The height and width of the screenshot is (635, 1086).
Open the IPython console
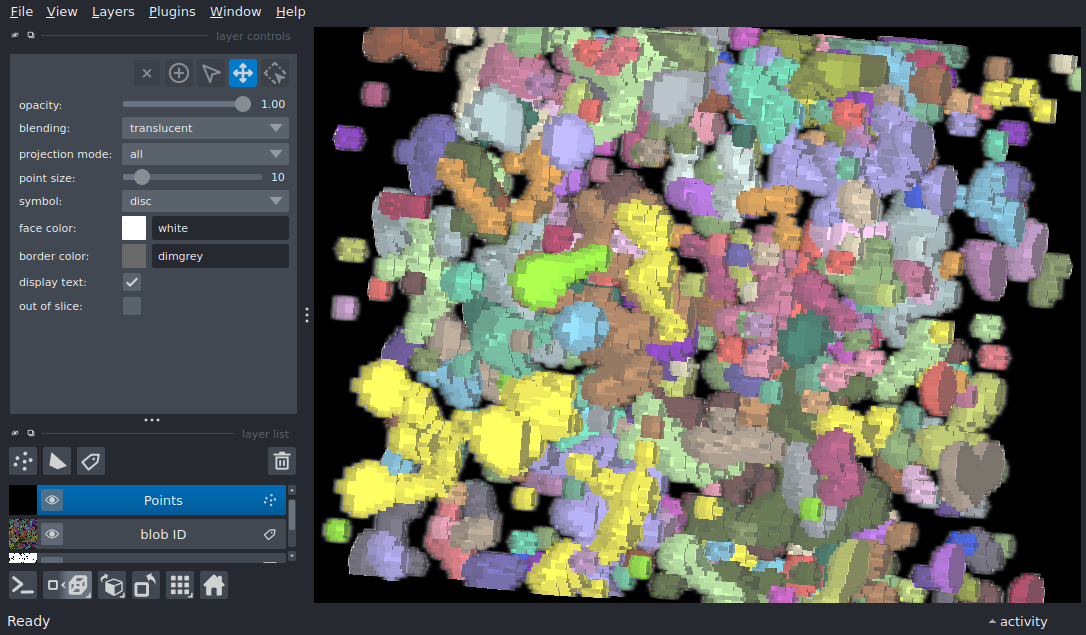point(23,586)
